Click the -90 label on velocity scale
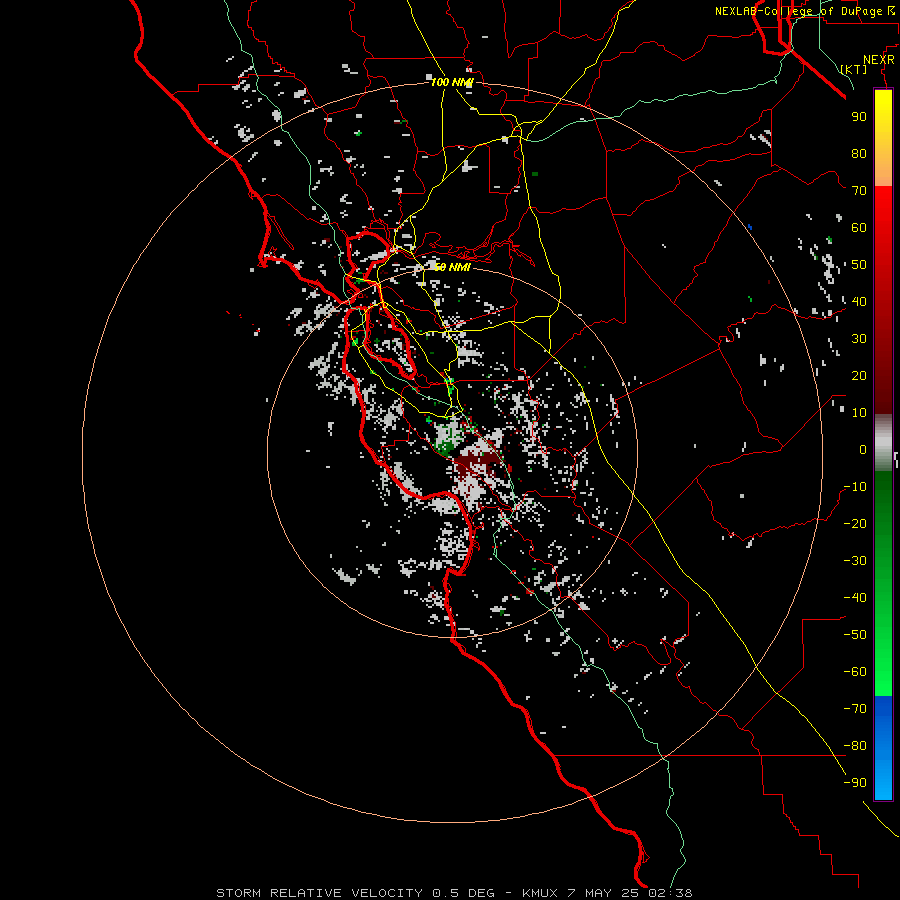 (855, 783)
